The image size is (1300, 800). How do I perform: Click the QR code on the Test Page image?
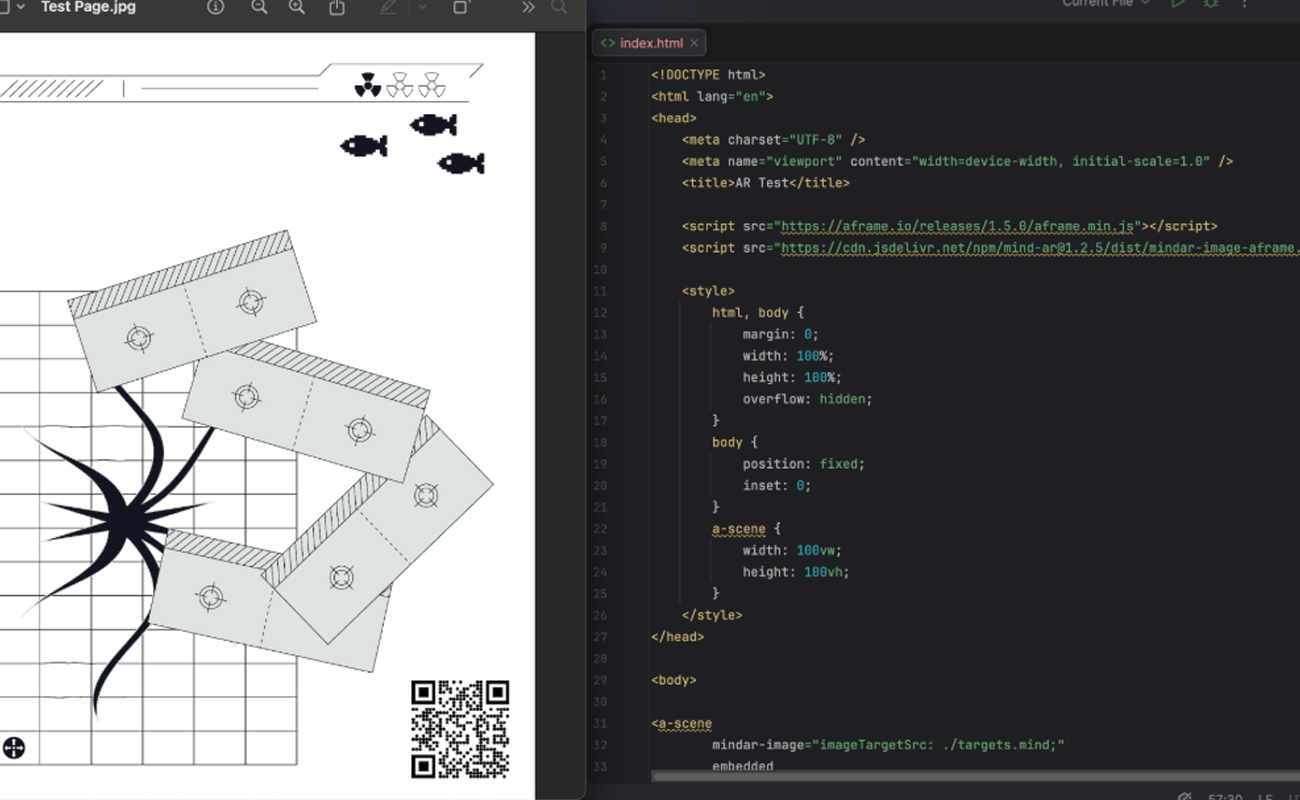point(460,729)
